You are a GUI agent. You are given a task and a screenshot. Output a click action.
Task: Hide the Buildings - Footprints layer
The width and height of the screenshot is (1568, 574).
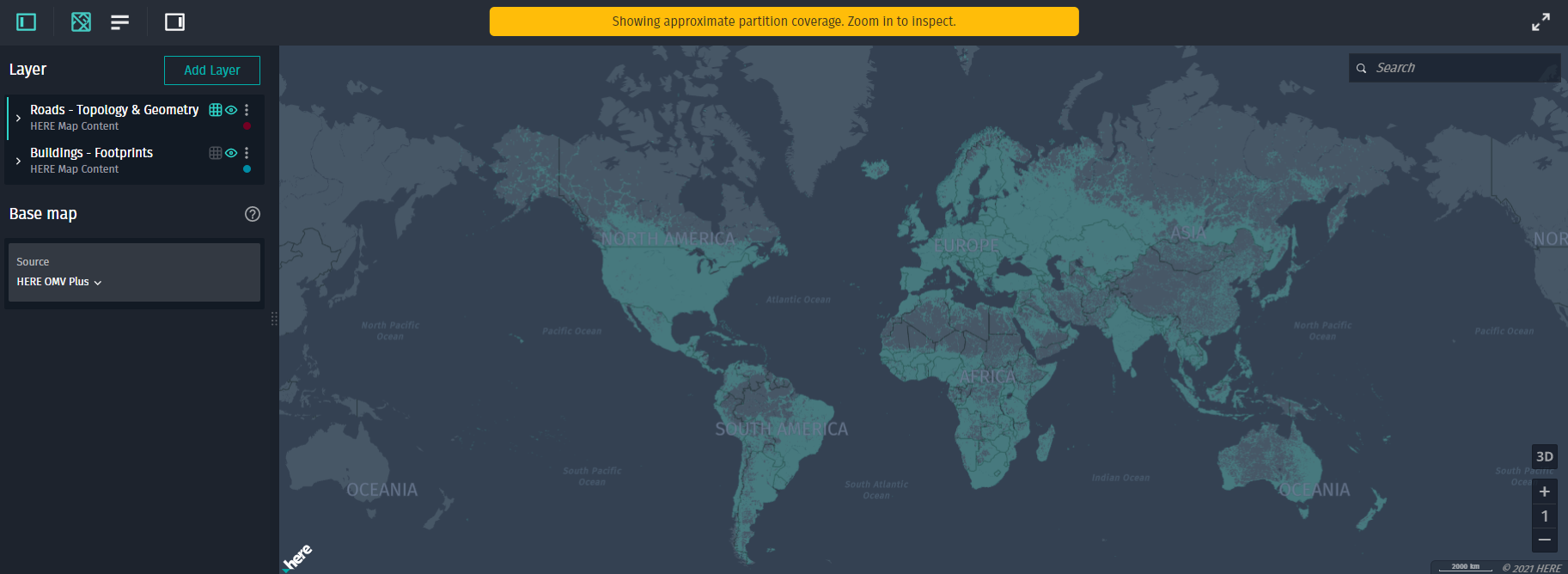(231, 153)
